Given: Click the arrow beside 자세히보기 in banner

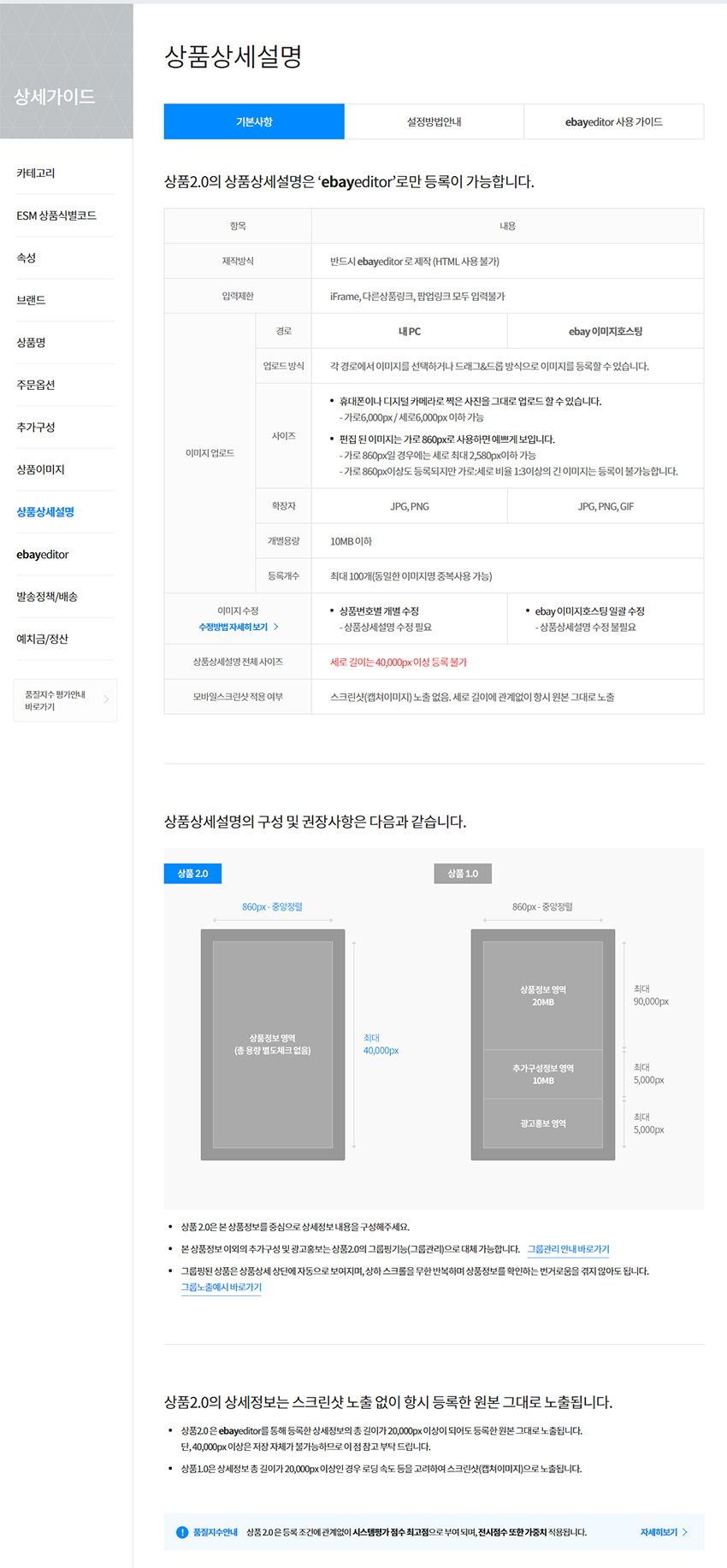Looking at the screenshot, I should 684,1532.
